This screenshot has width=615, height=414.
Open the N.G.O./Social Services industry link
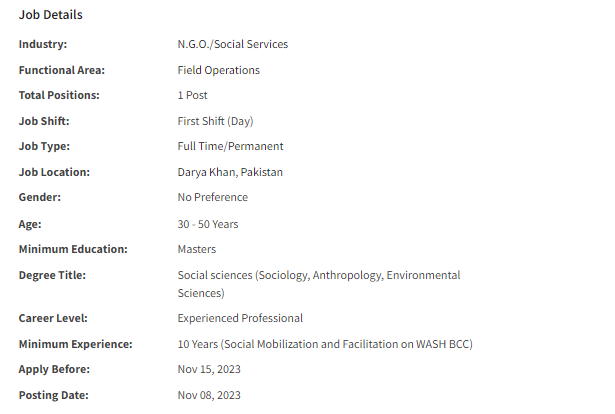pyautogui.click(x=233, y=44)
